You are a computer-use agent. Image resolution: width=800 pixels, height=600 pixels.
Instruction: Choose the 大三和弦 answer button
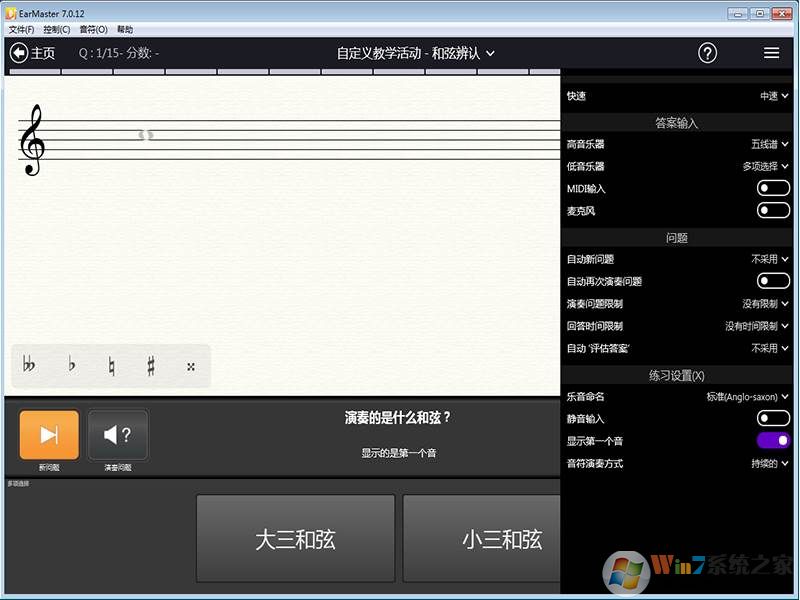coord(295,539)
